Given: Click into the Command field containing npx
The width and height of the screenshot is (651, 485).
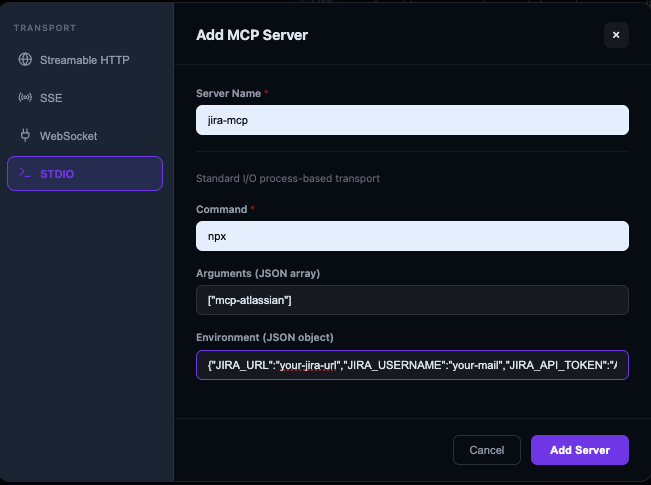Looking at the screenshot, I should pos(412,236).
